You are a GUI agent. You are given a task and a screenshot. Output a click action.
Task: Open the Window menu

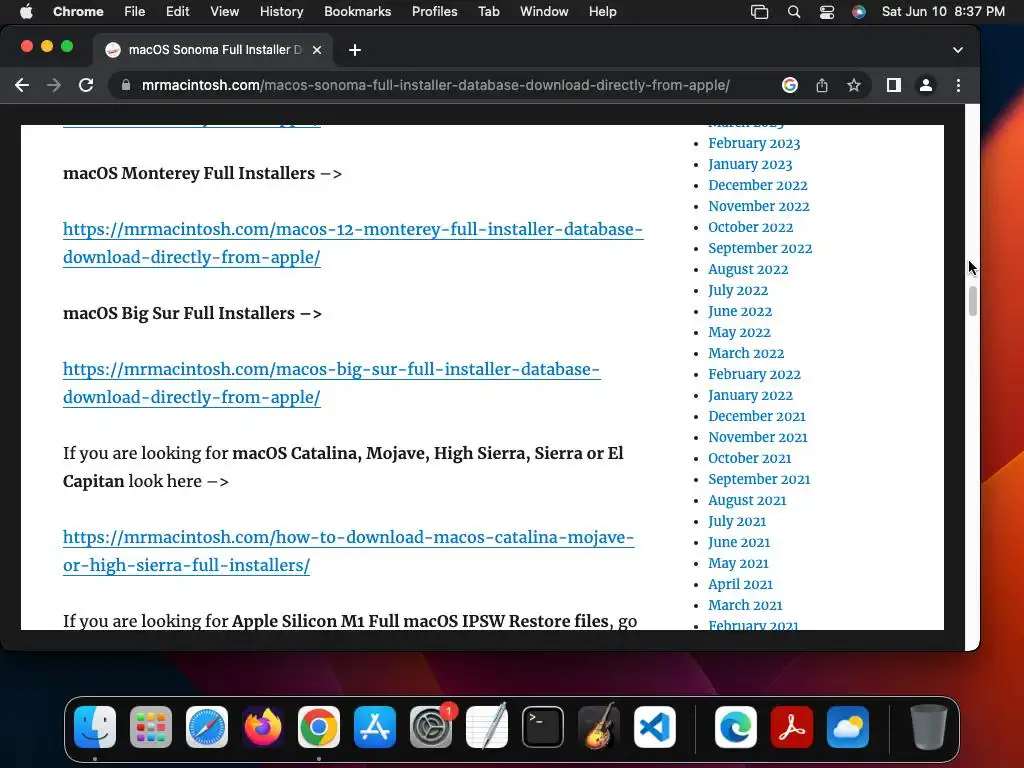pos(544,12)
